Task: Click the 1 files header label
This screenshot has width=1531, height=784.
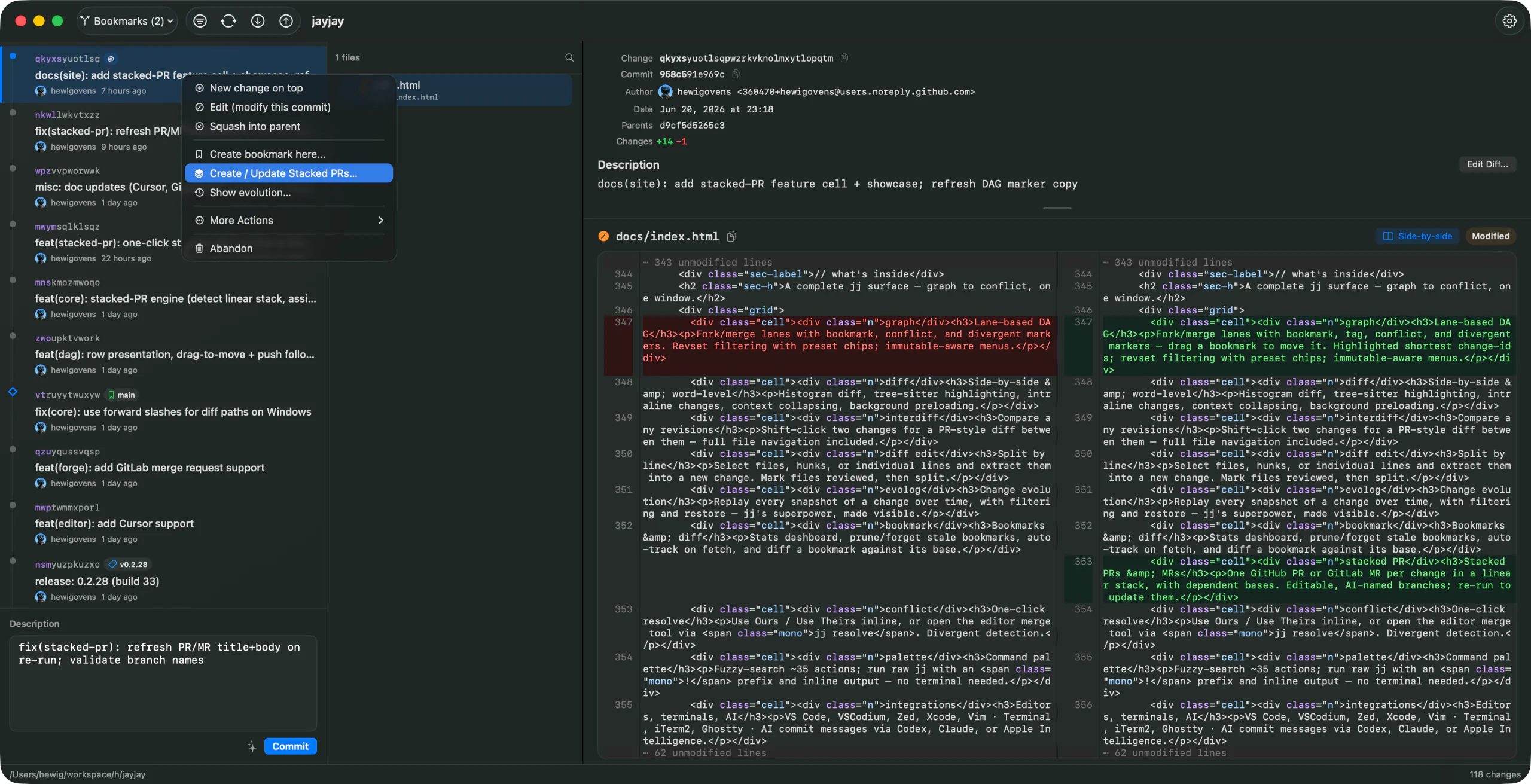Action: pos(347,57)
